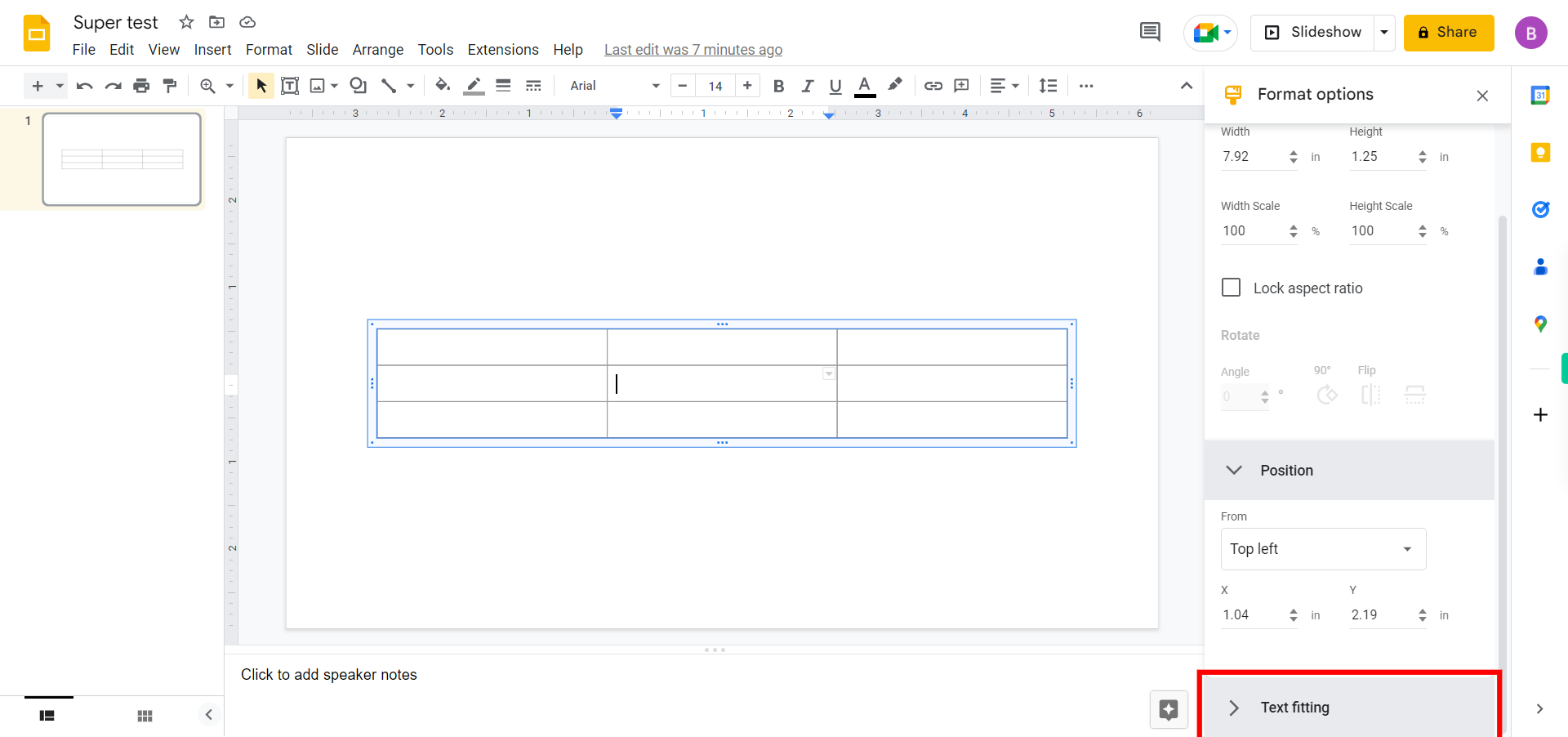The image size is (1568, 737).
Task: Select the Shape tool icon
Action: click(358, 86)
